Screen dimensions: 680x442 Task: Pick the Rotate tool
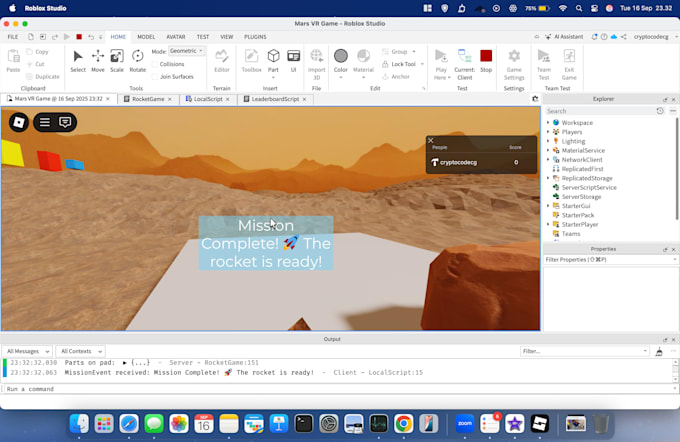[137, 61]
